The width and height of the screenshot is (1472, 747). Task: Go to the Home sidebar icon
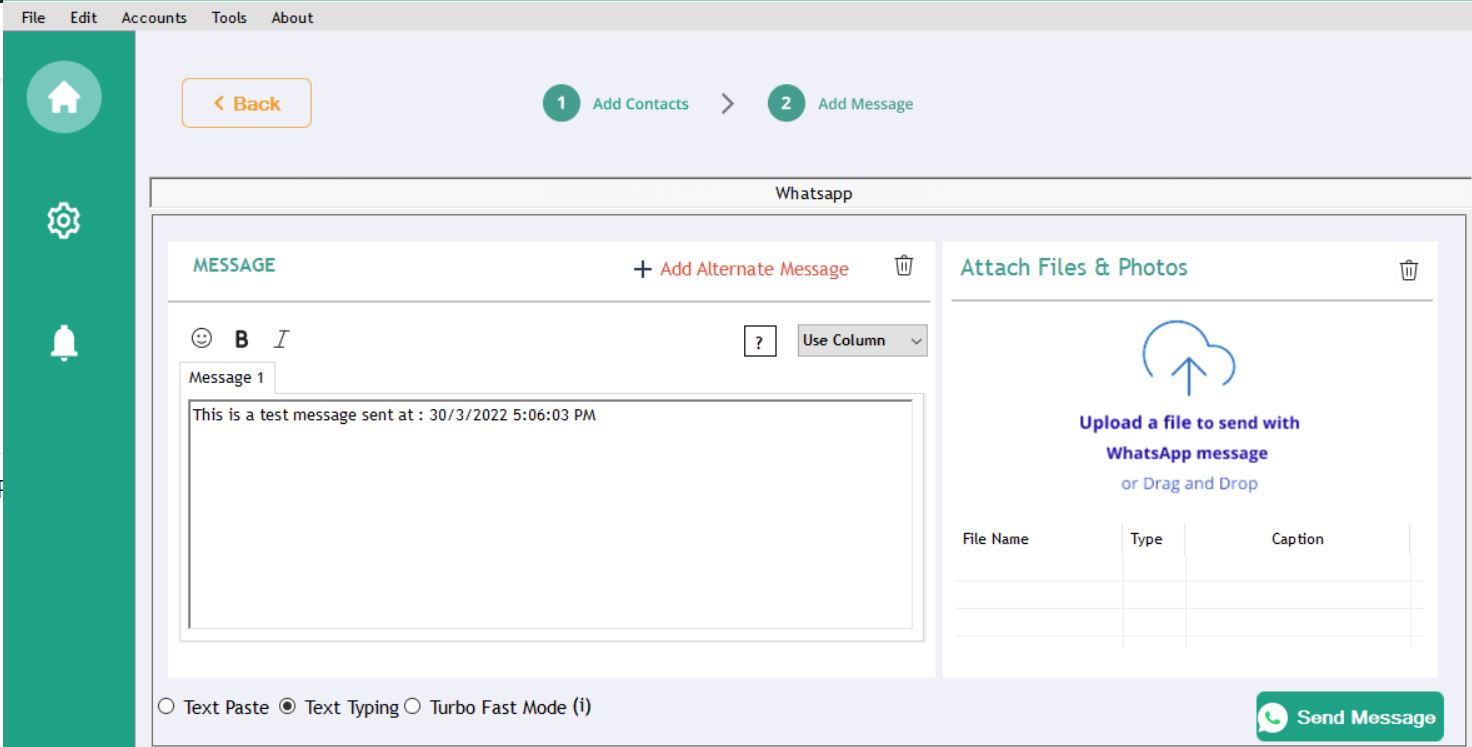click(x=64, y=97)
